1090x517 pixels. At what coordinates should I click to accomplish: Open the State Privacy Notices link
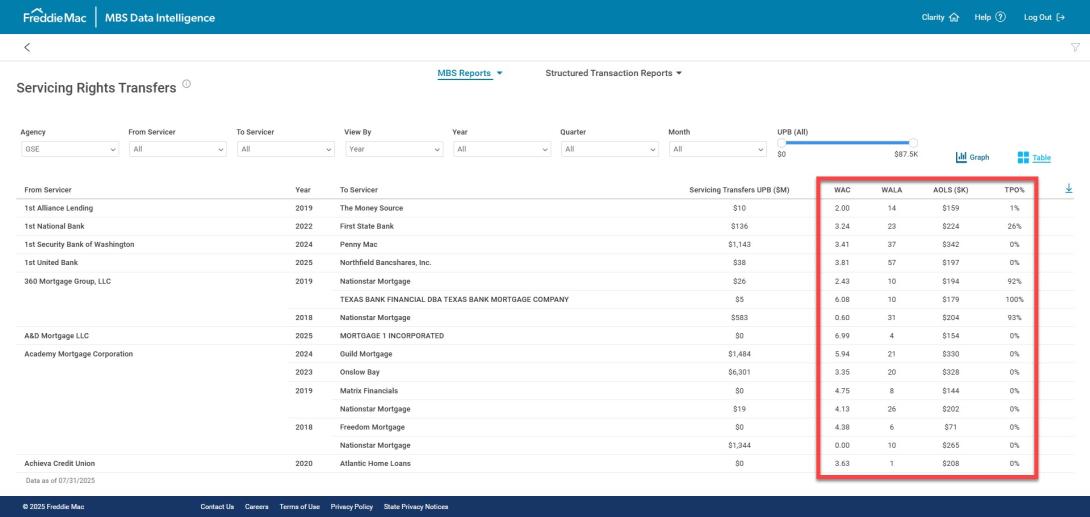point(416,507)
